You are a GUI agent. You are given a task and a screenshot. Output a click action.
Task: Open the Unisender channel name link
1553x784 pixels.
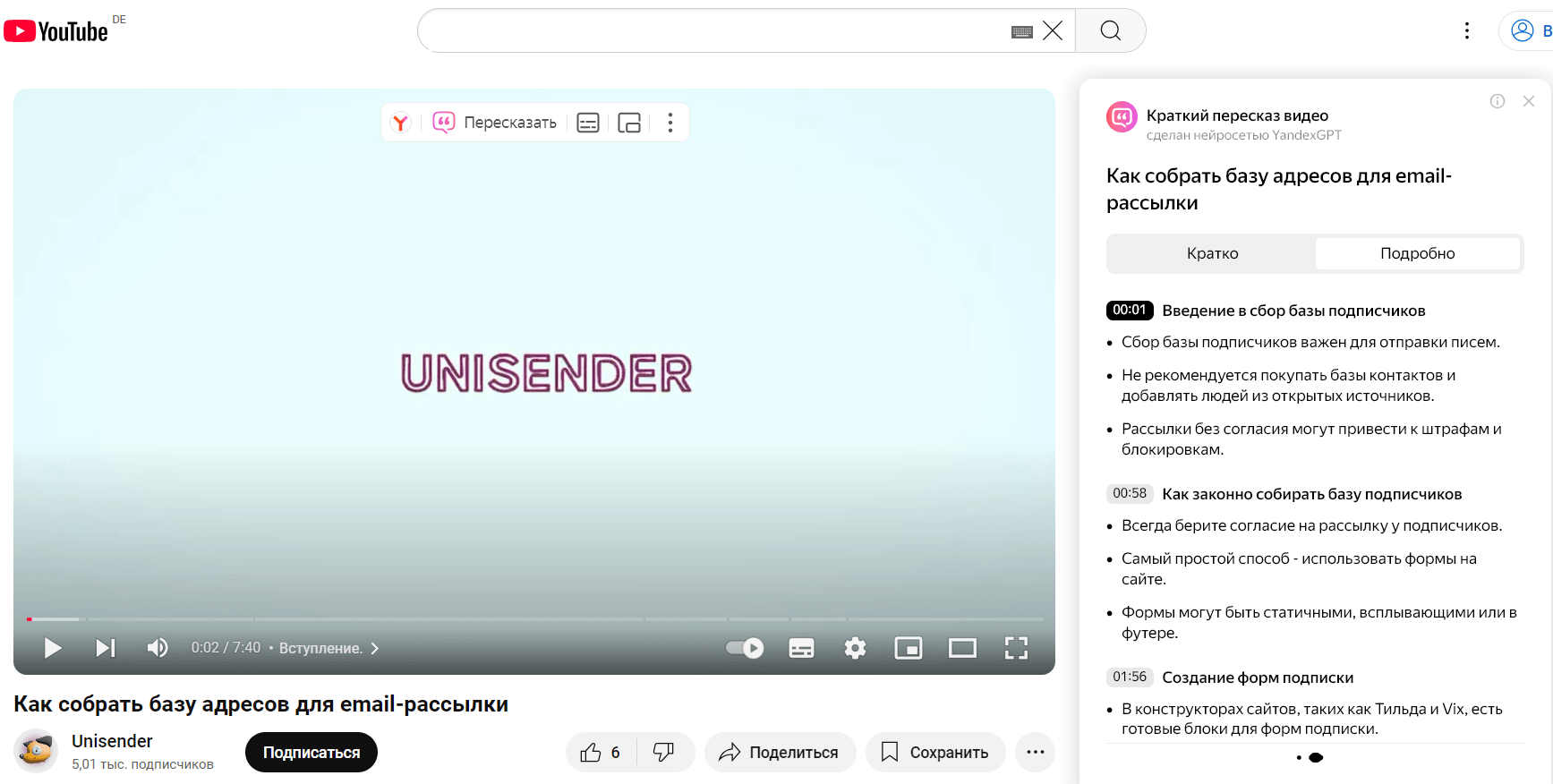click(x=112, y=741)
